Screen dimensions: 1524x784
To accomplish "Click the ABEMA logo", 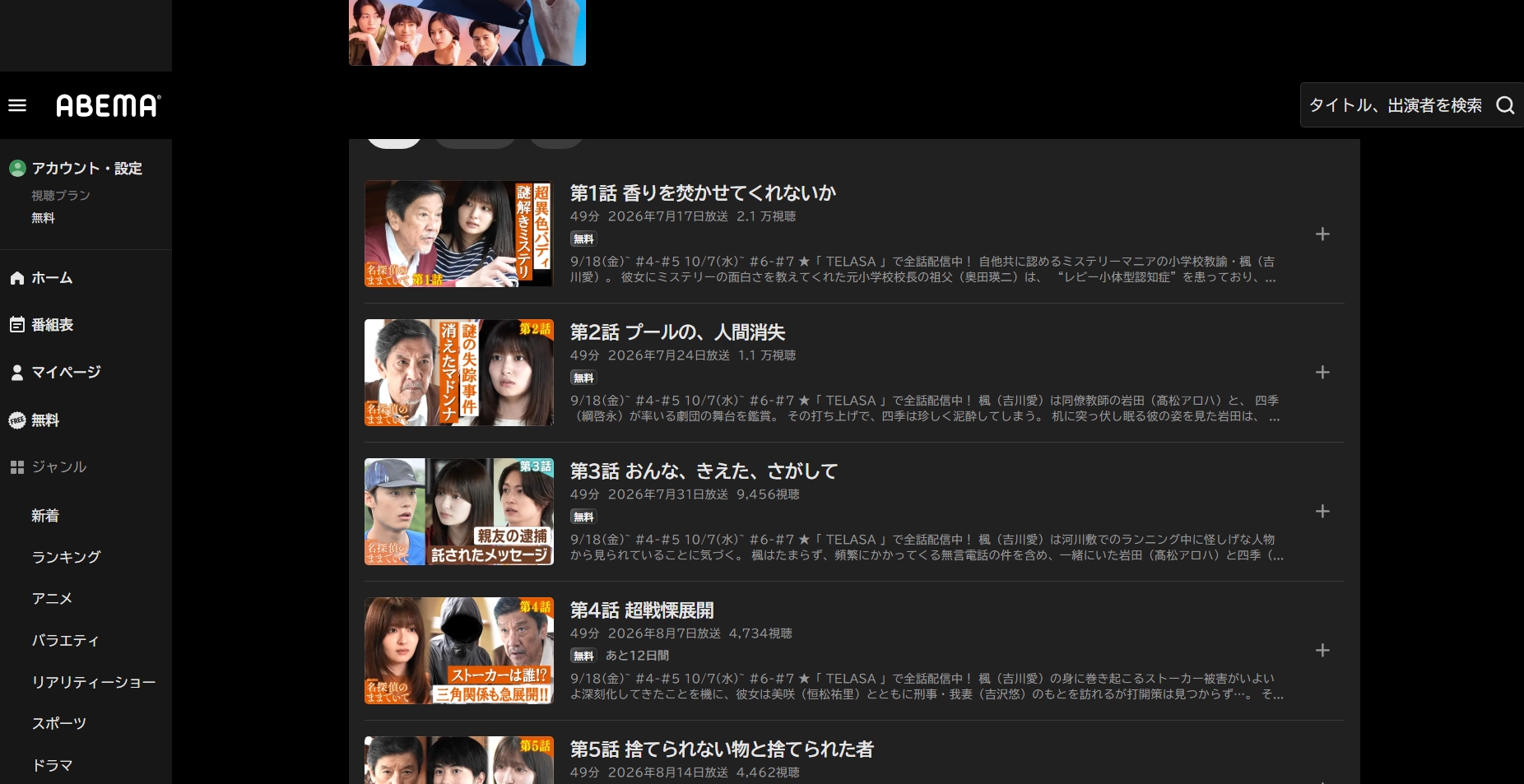I will [x=108, y=105].
